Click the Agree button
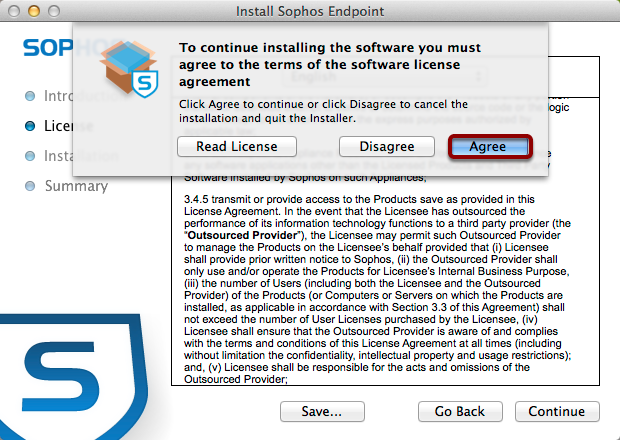 pyautogui.click(x=490, y=147)
